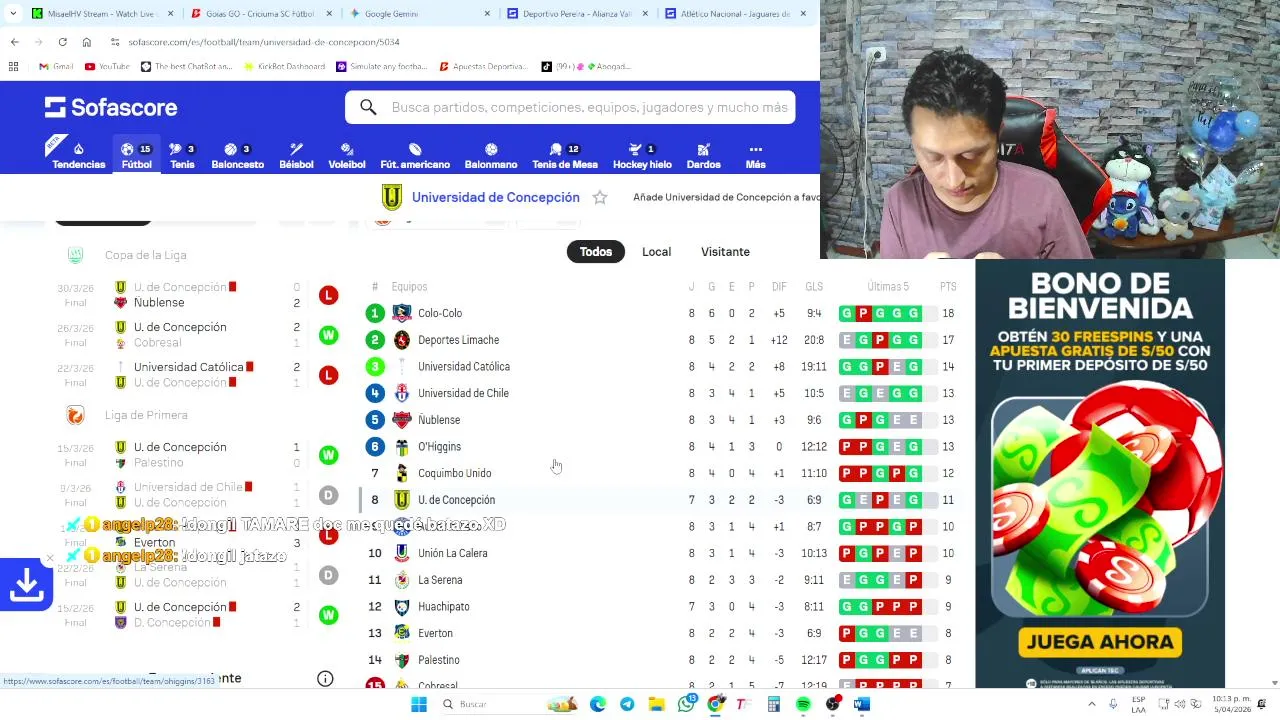Switch to the Google Gemini tab

(x=418, y=14)
